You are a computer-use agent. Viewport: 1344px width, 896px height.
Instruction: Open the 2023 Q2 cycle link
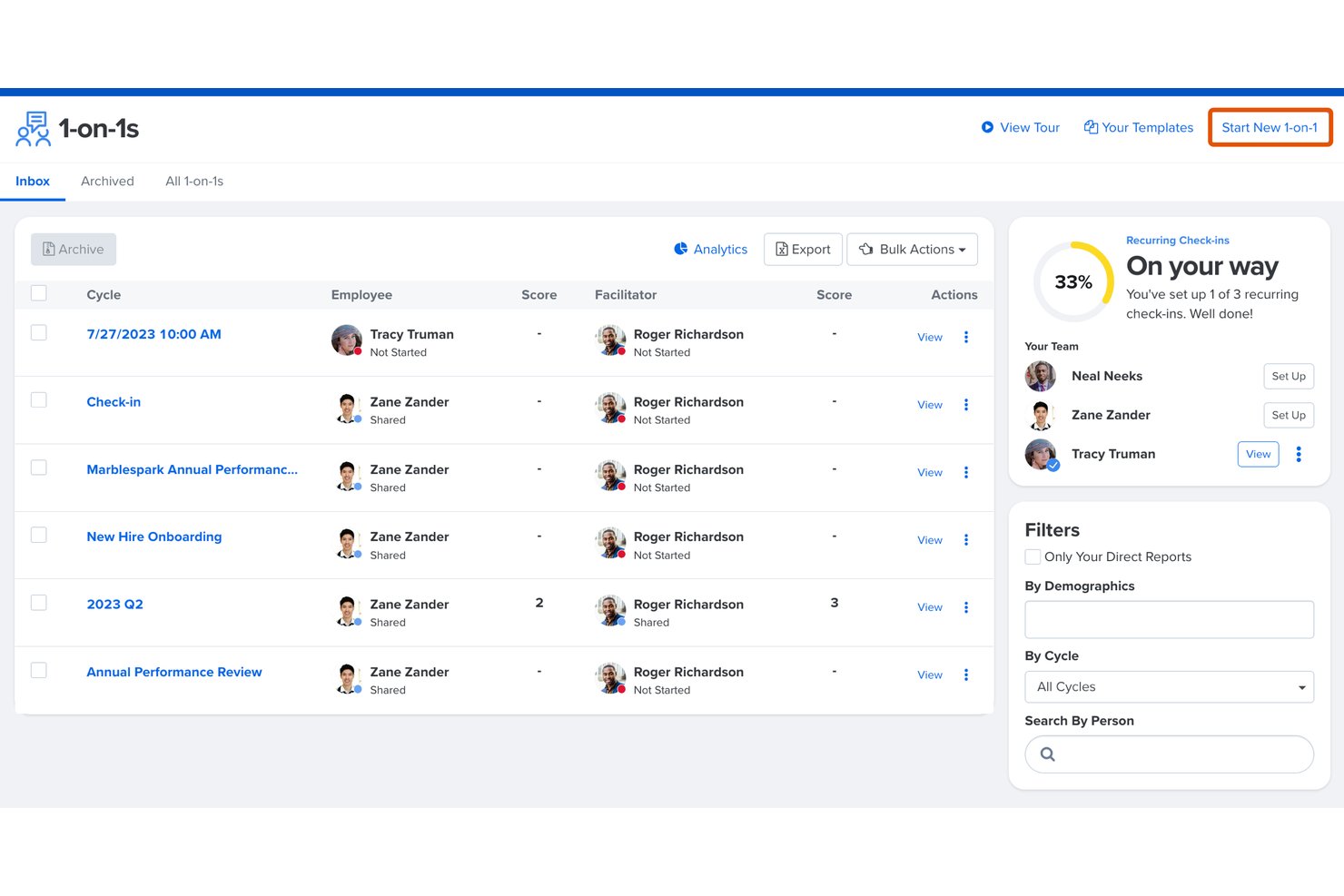(x=114, y=604)
